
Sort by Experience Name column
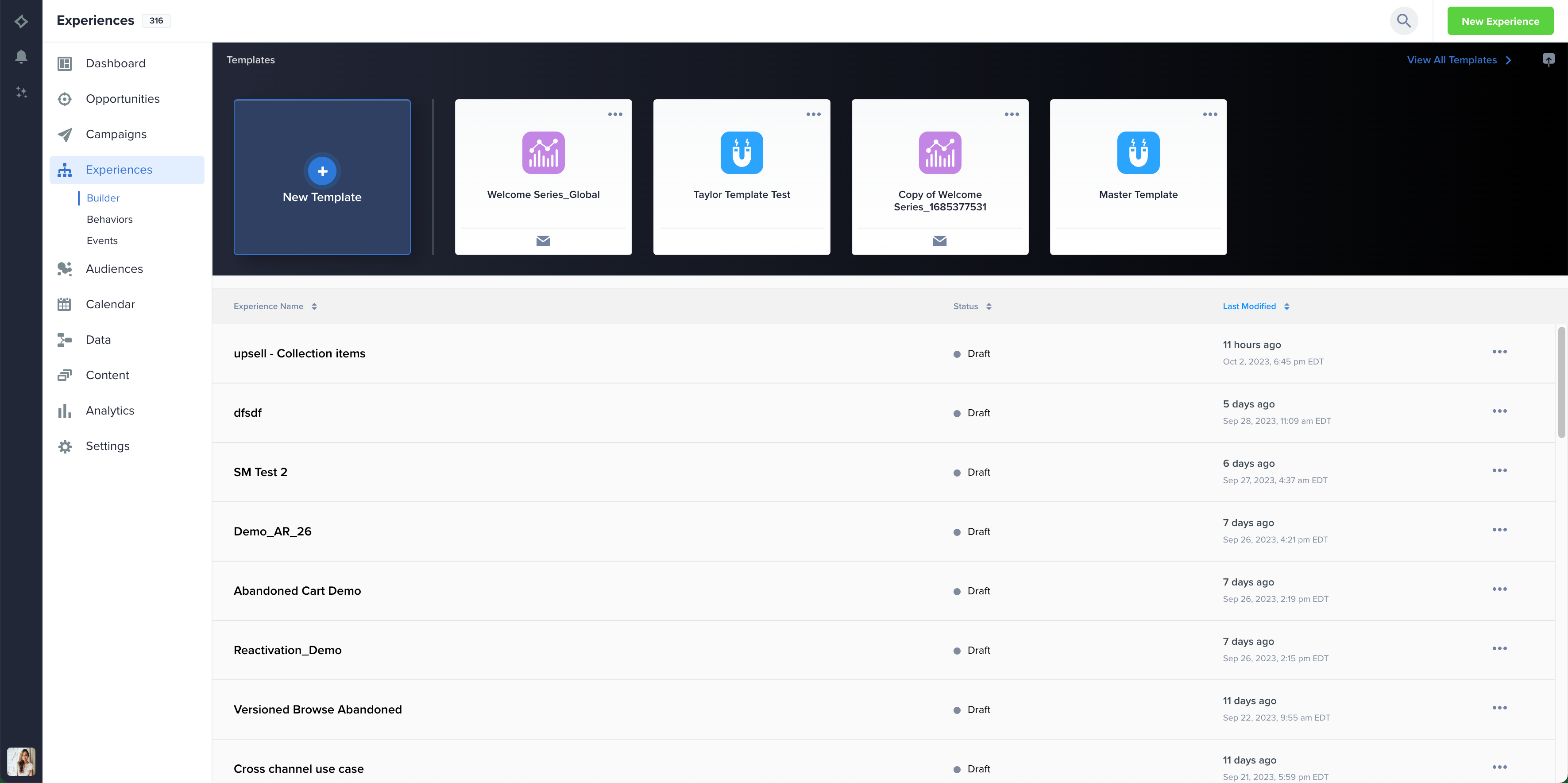pyautogui.click(x=275, y=306)
